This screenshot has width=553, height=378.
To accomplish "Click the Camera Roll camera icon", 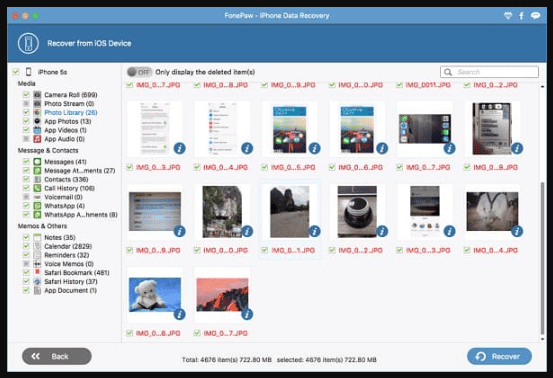I will click(37, 94).
